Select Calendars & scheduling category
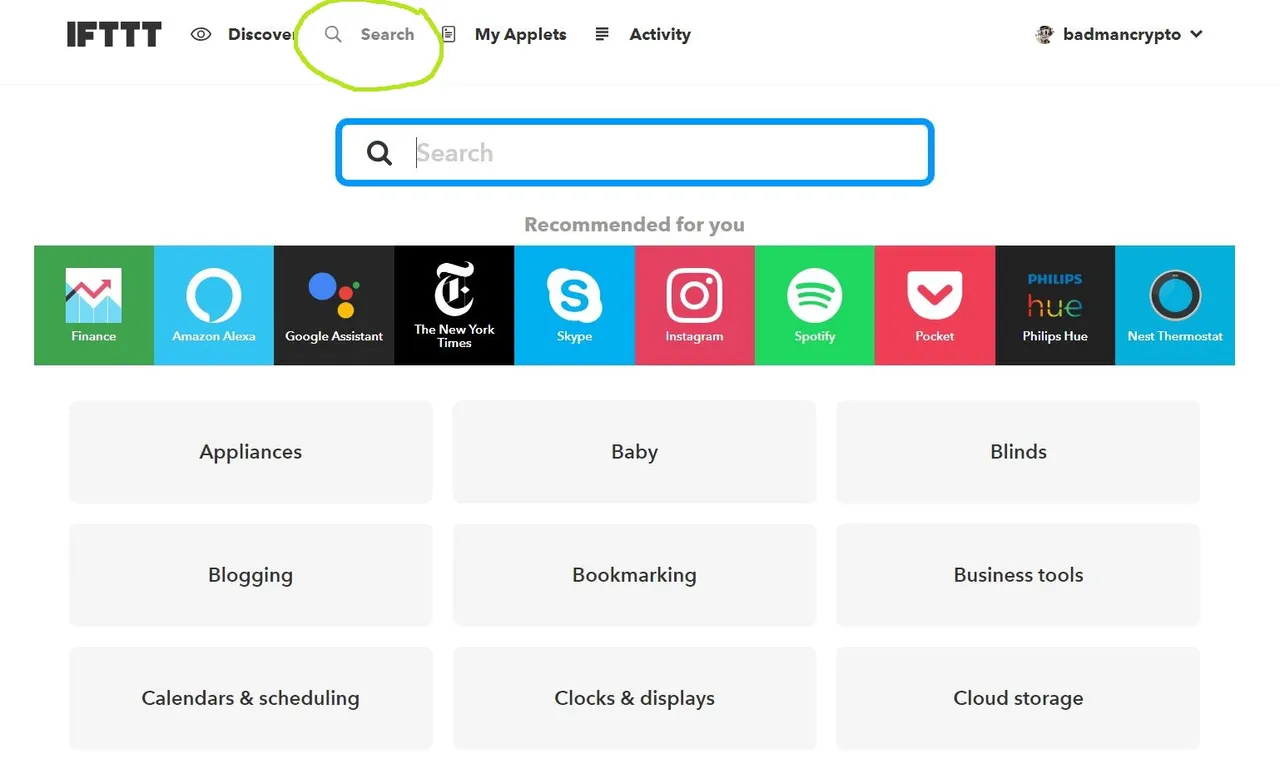Viewport: 1280px width, 759px height. (250, 698)
